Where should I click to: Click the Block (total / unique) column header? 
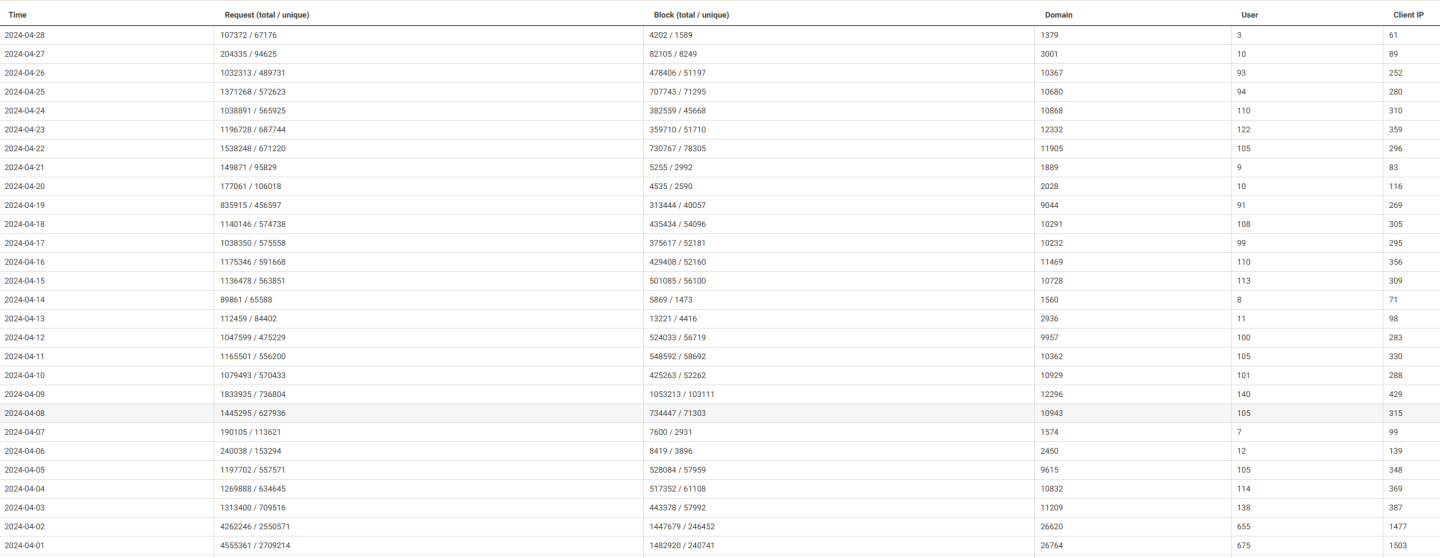tap(691, 15)
